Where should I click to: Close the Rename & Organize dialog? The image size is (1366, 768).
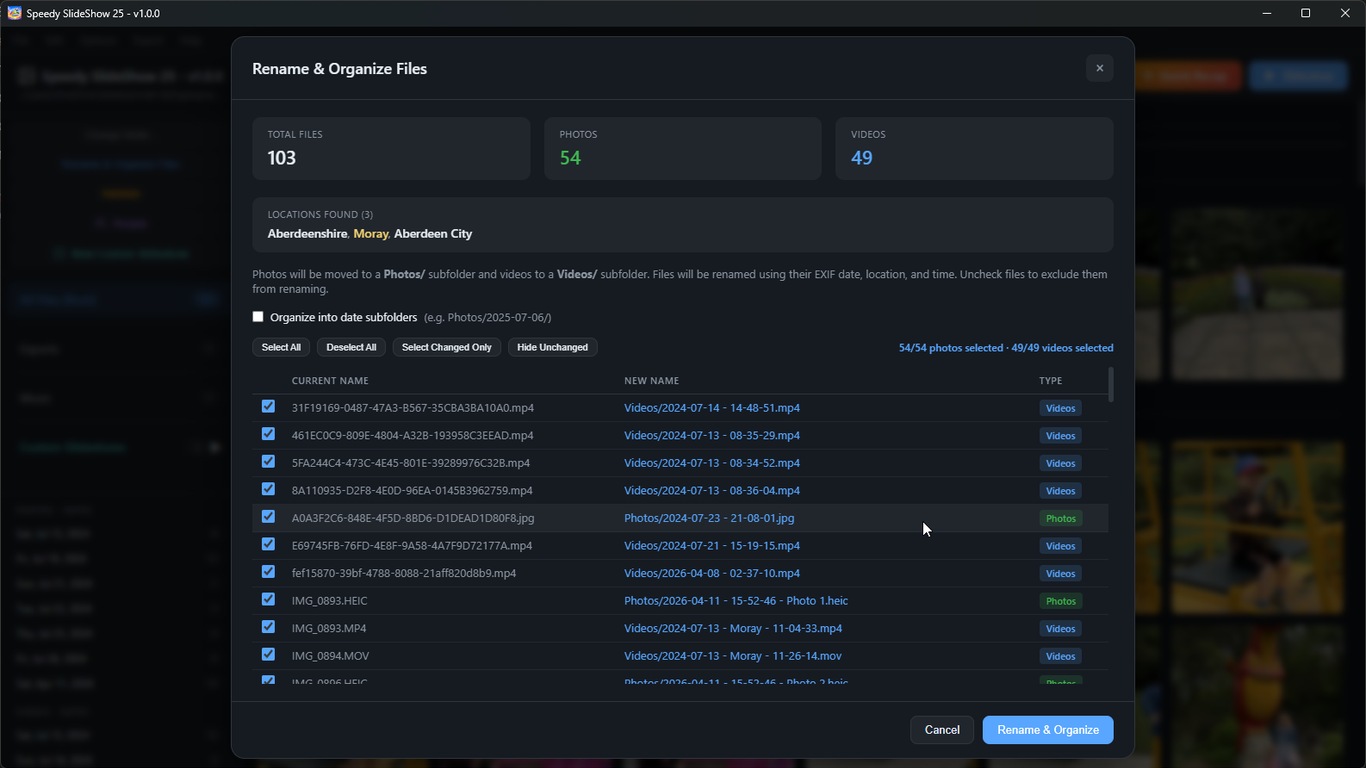click(x=1099, y=68)
